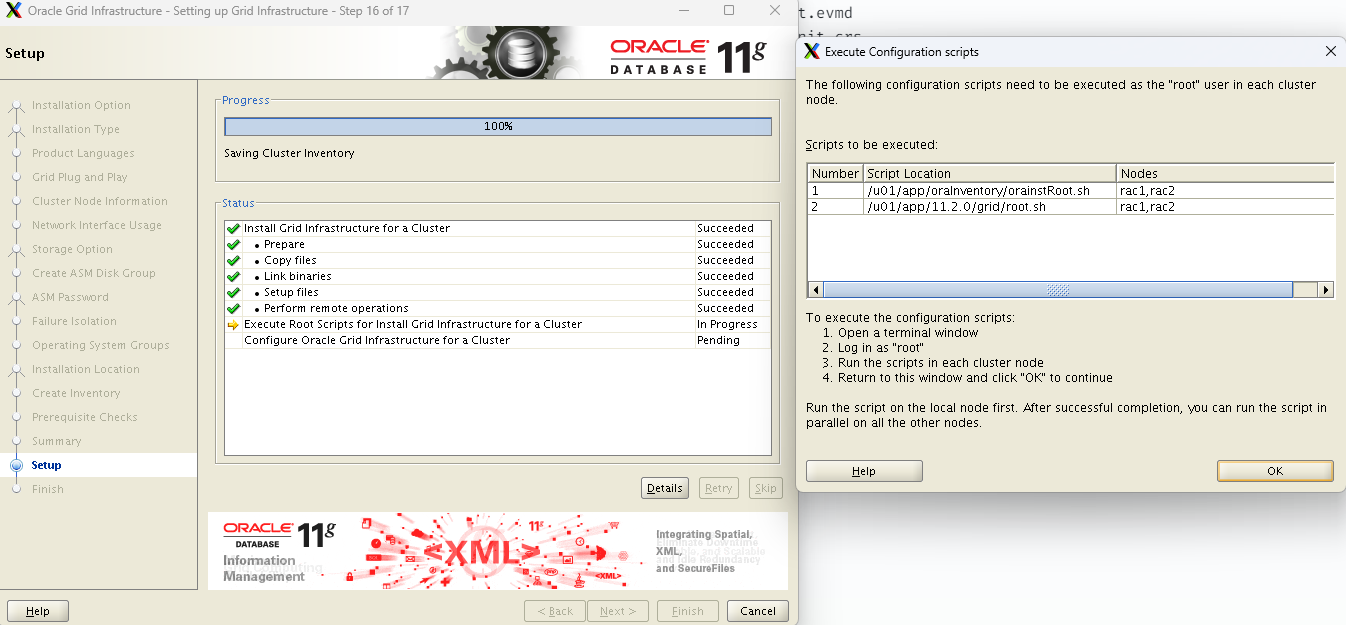Select /u01/app/11.2.0/grid/root.sh script cell
Viewport: 1346px width, 625px height.
(990, 206)
